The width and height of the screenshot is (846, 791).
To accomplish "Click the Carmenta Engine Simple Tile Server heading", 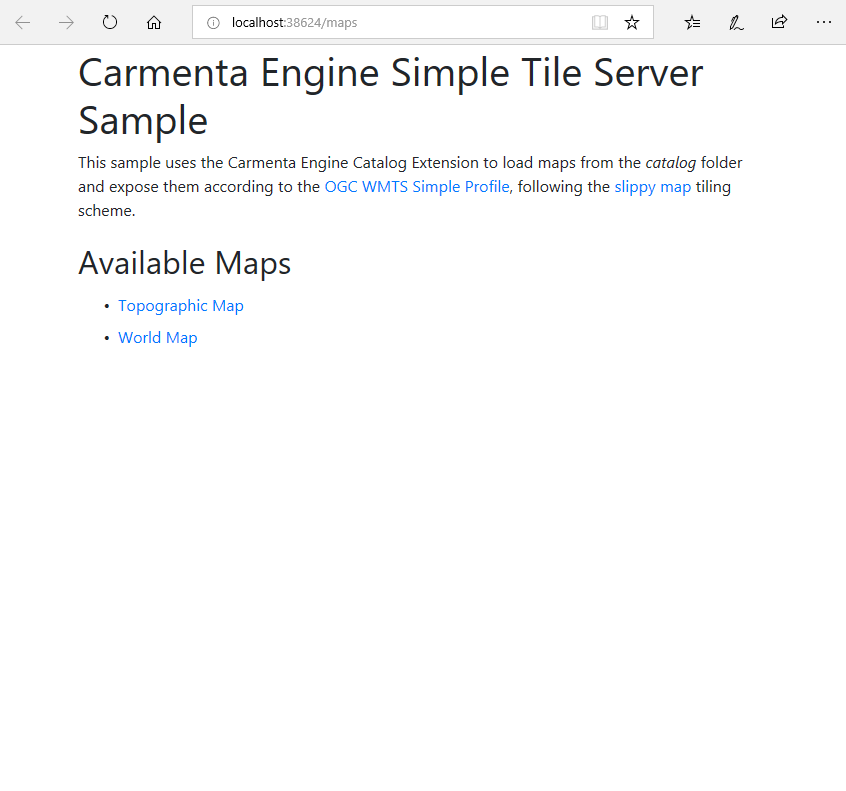I will [390, 97].
